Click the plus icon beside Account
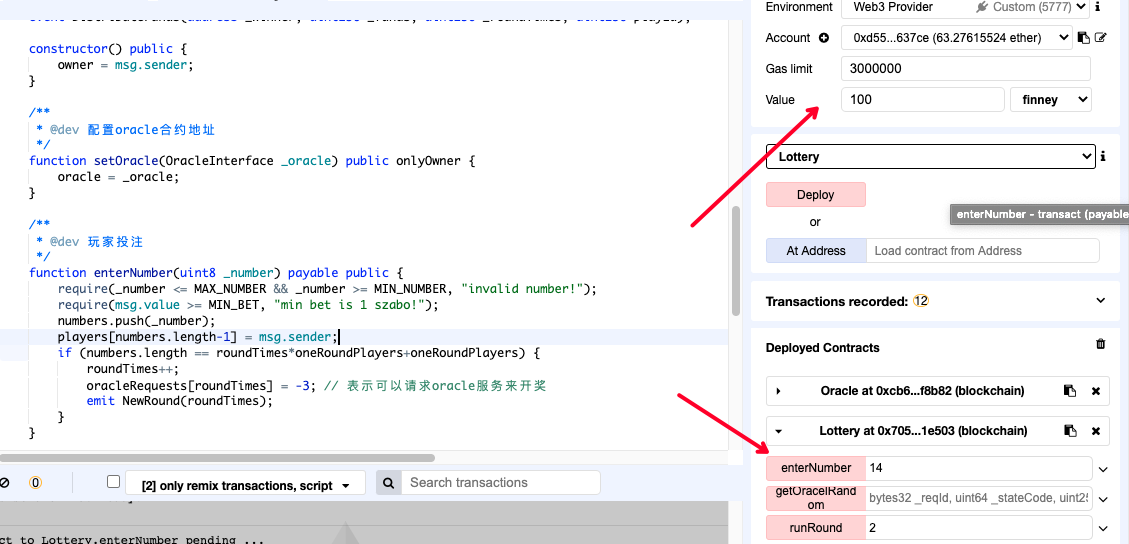 [824, 38]
